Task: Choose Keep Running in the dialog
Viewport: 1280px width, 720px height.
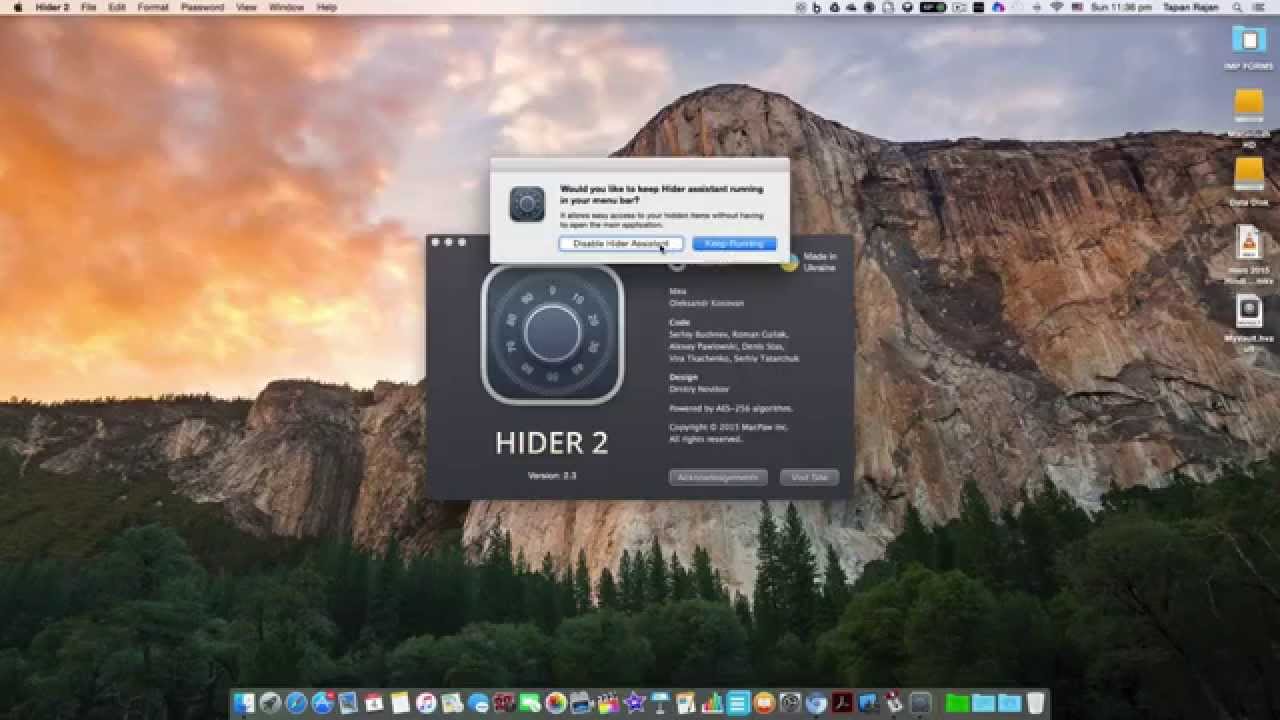Action: (734, 244)
